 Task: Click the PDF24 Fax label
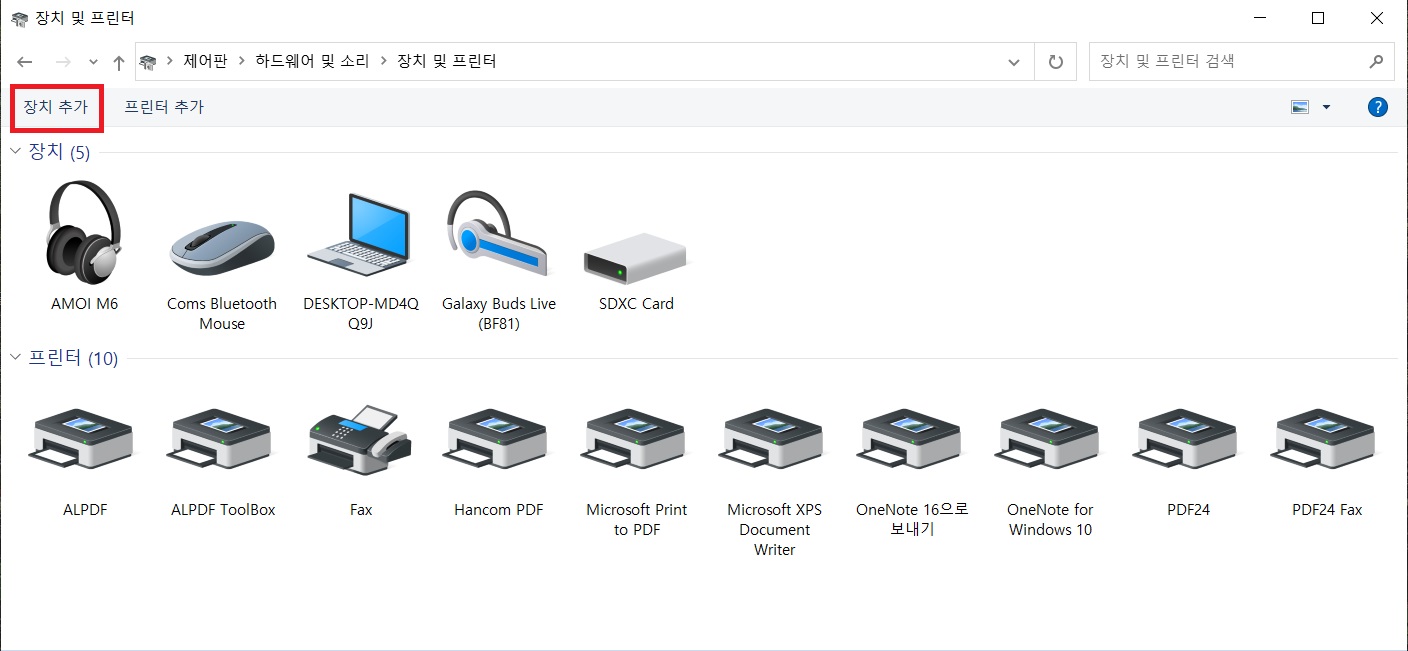pos(1326,510)
